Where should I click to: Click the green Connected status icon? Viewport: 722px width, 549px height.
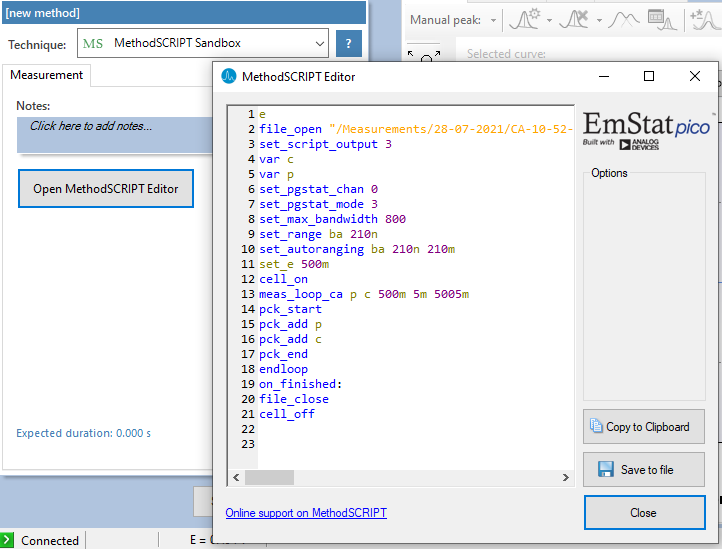8,540
